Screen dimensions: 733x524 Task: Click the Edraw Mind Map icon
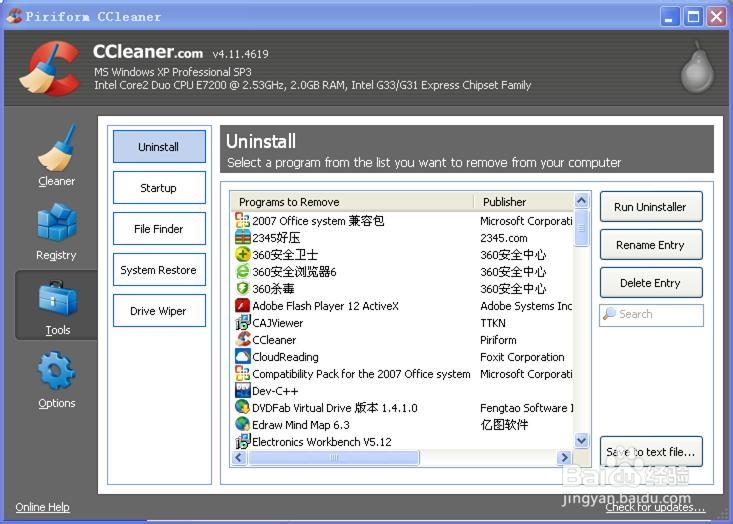(242, 424)
